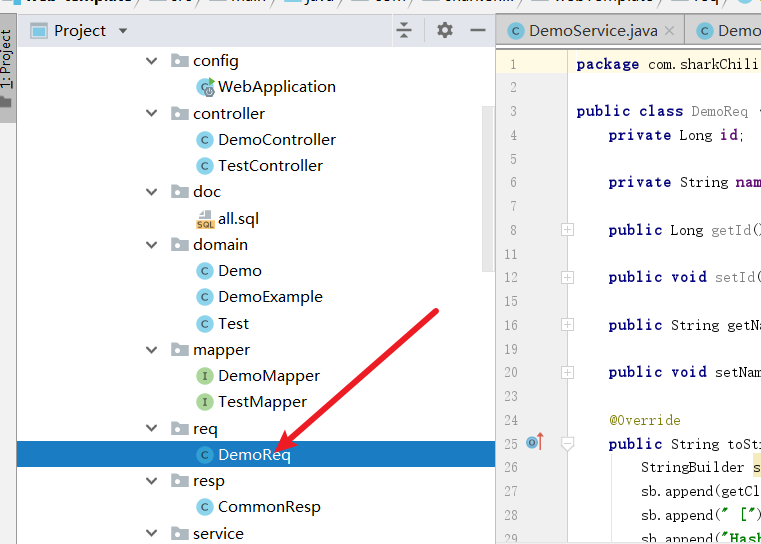
Task: Click the collapse all icon in Project panel
Action: (x=404, y=31)
